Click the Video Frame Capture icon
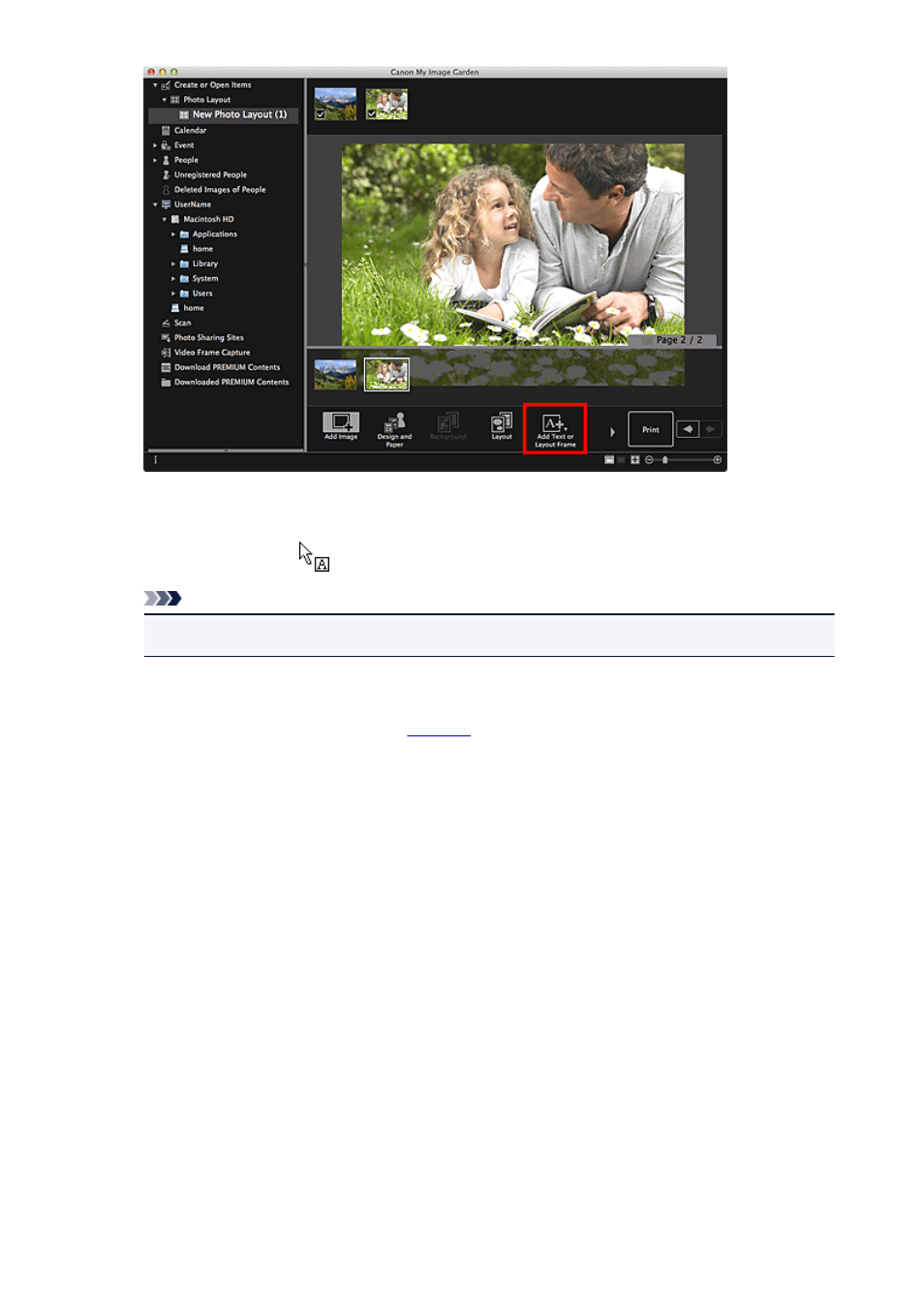Image resolution: width=924 pixels, height=1308 pixels. (x=166, y=353)
